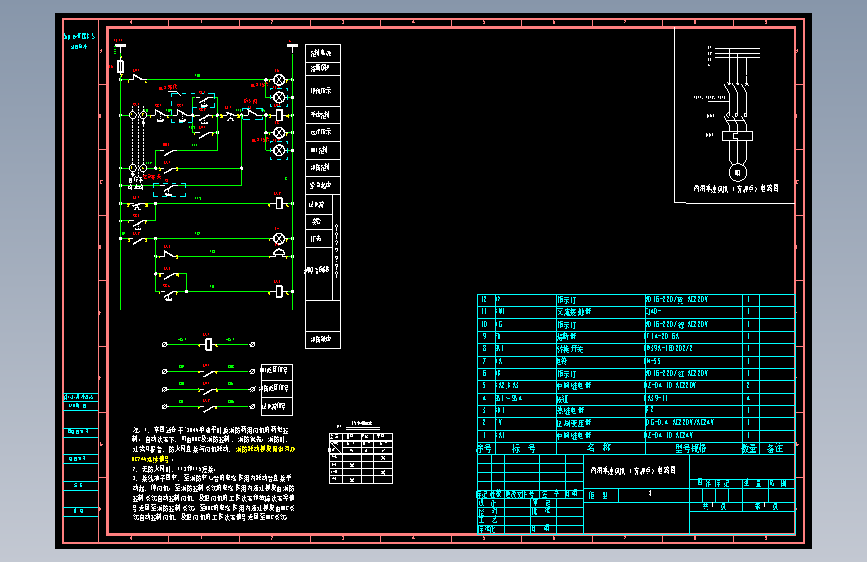Click the '热继电器' name cell in row 3
Screen dimensions: 867x562
point(600,410)
